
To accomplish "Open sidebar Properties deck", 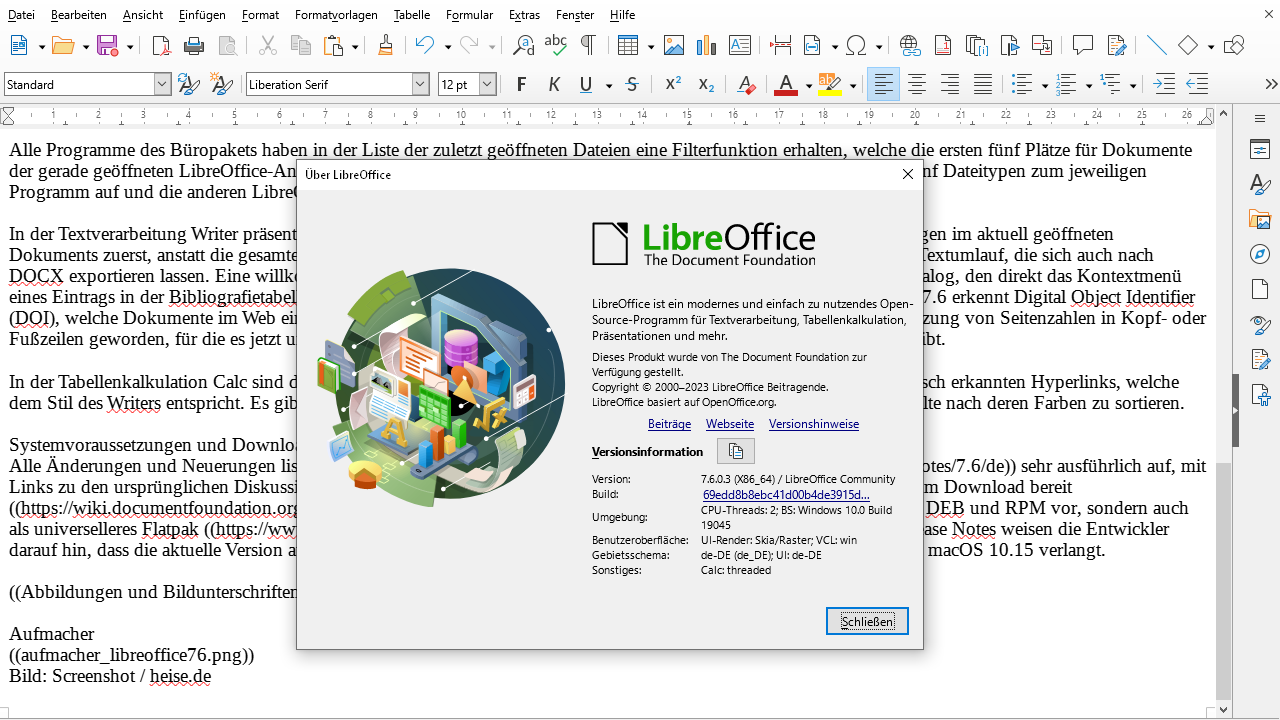I will tap(1260, 150).
